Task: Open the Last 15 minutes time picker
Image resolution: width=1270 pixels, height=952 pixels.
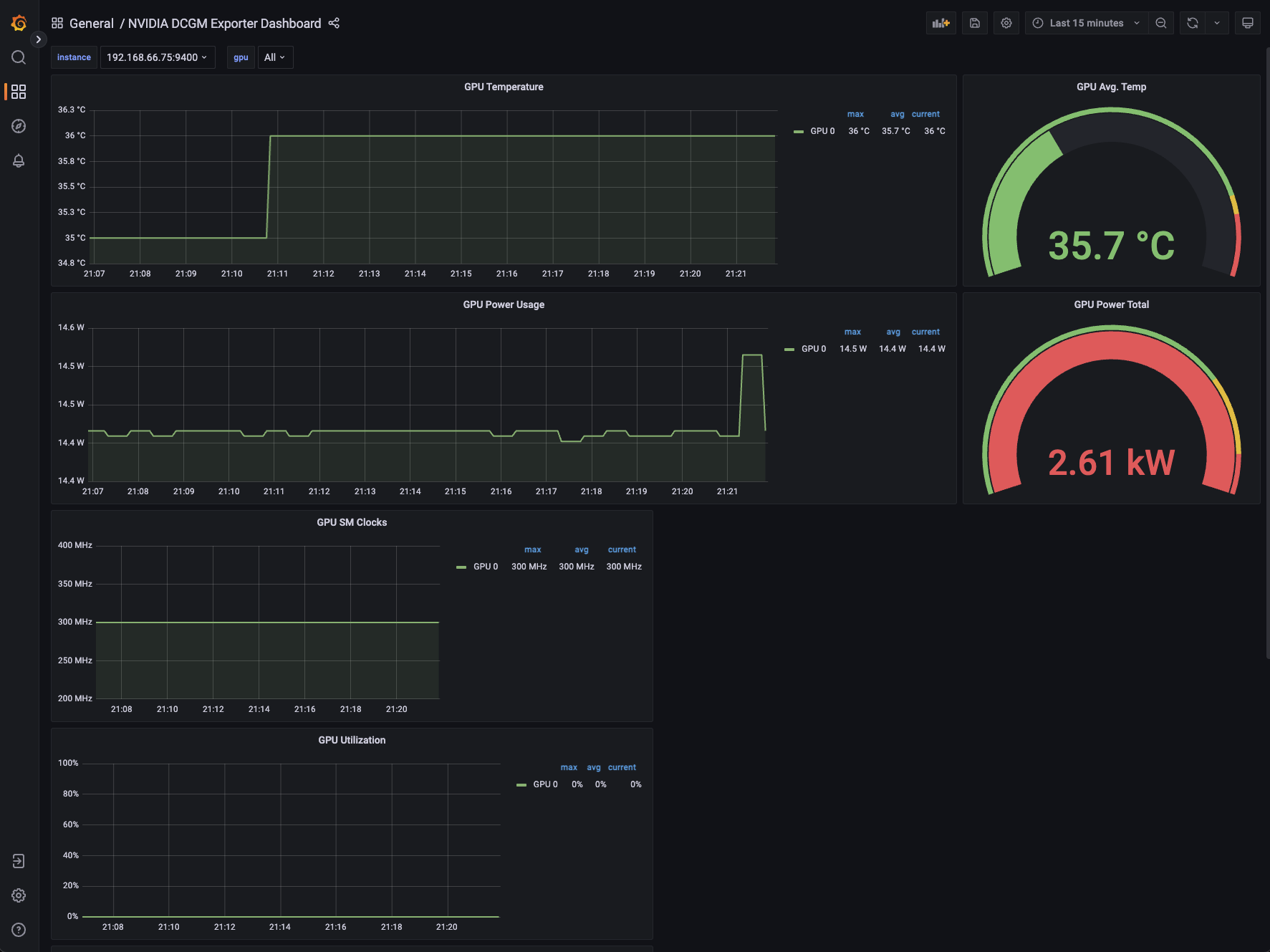Action: pos(1086,23)
